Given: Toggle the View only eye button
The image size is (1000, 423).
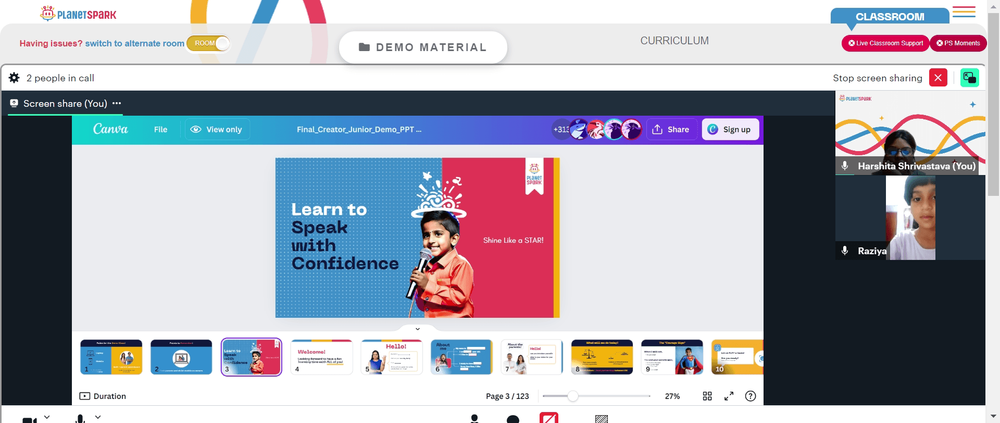Looking at the screenshot, I should point(217,130).
